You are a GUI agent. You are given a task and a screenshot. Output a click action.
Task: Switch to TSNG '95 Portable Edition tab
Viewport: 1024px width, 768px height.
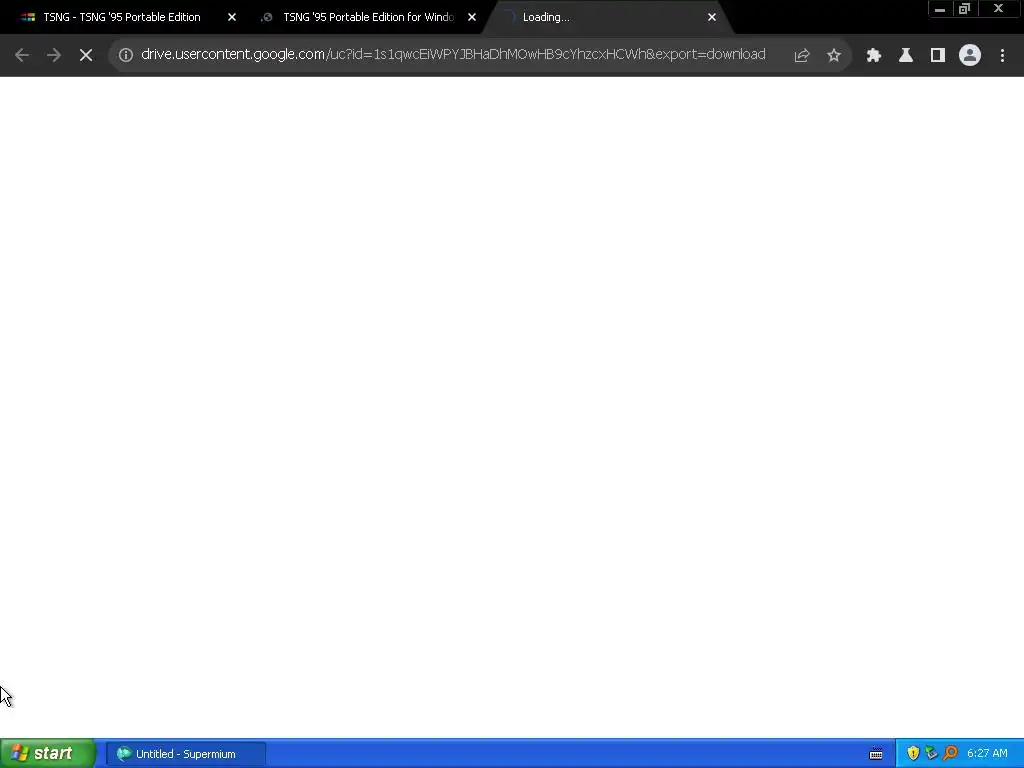click(x=121, y=18)
